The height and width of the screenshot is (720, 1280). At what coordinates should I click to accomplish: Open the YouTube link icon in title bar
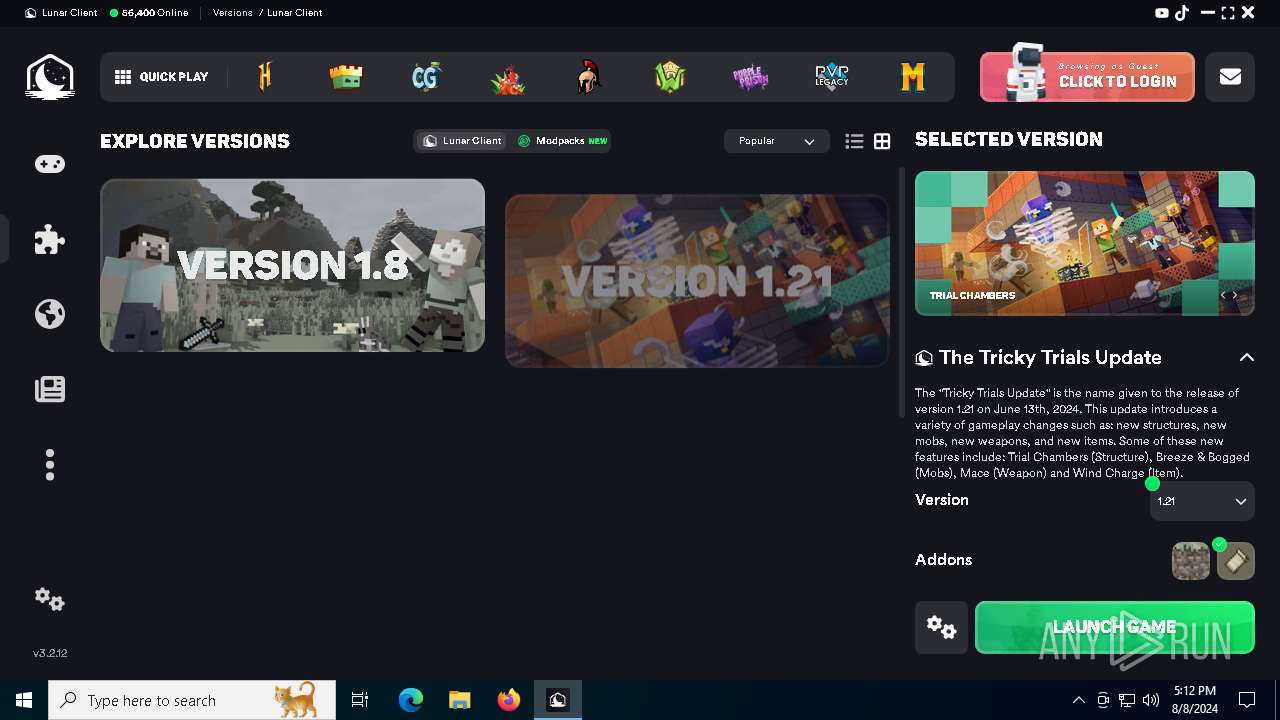1162,13
